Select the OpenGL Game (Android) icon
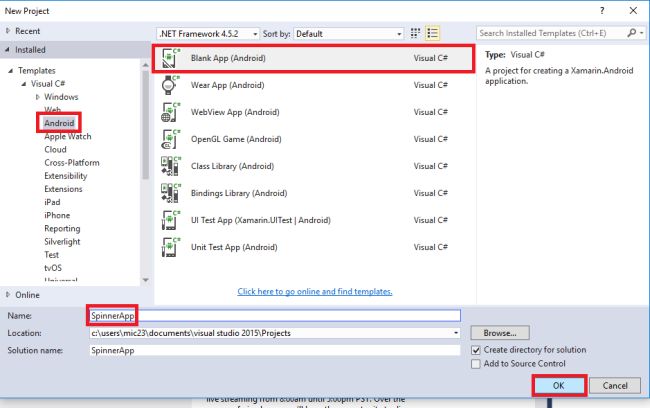The height and width of the screenshot is (408, 650). (171, 139)
